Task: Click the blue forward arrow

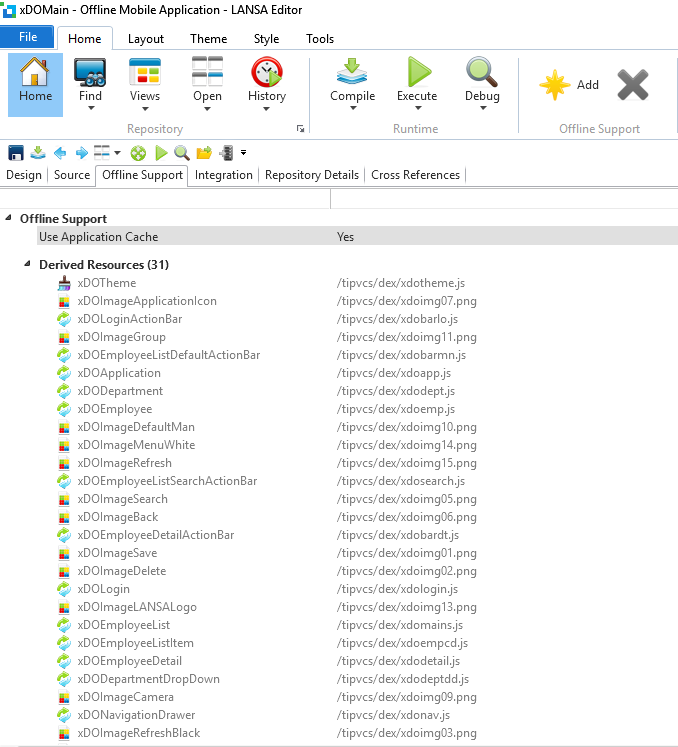Action: pyautogui.click(x=82, y=153)
